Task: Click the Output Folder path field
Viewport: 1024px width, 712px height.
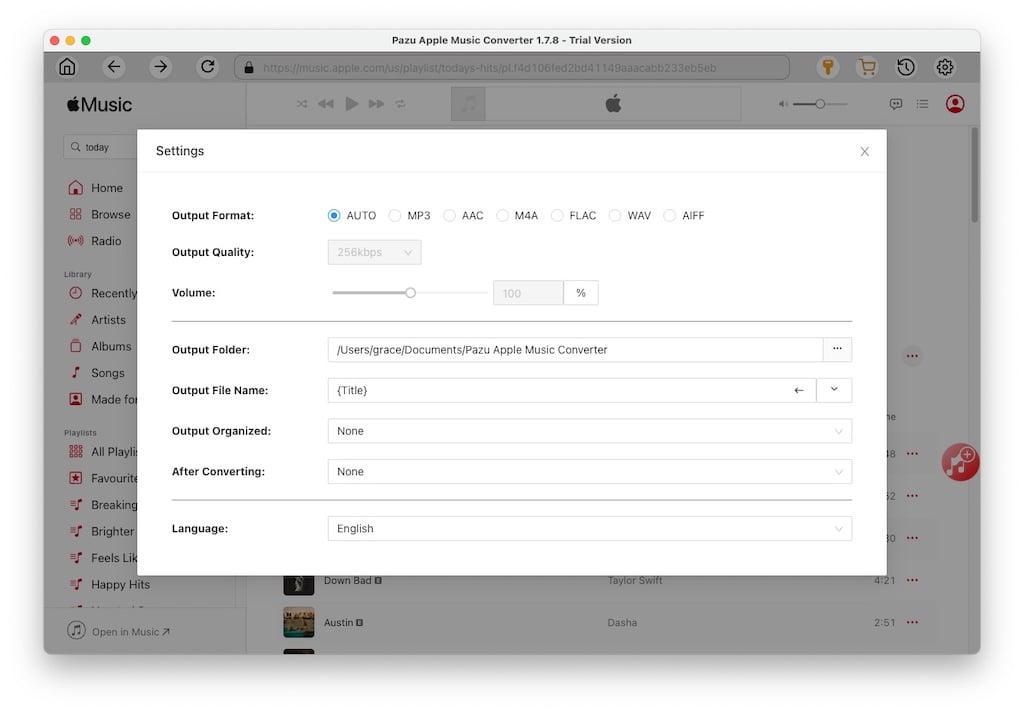Action: click(x=575, y=349)
